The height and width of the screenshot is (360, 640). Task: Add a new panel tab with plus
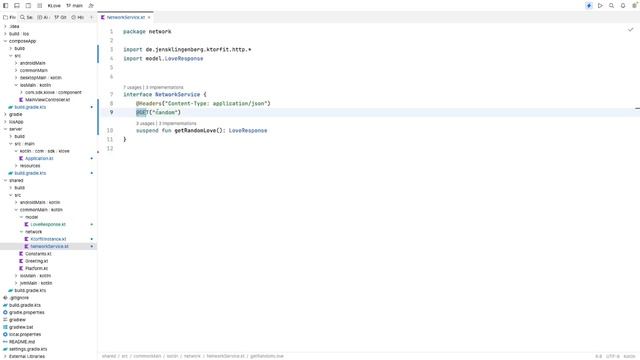pyautogui.click(x=91, y=18)
